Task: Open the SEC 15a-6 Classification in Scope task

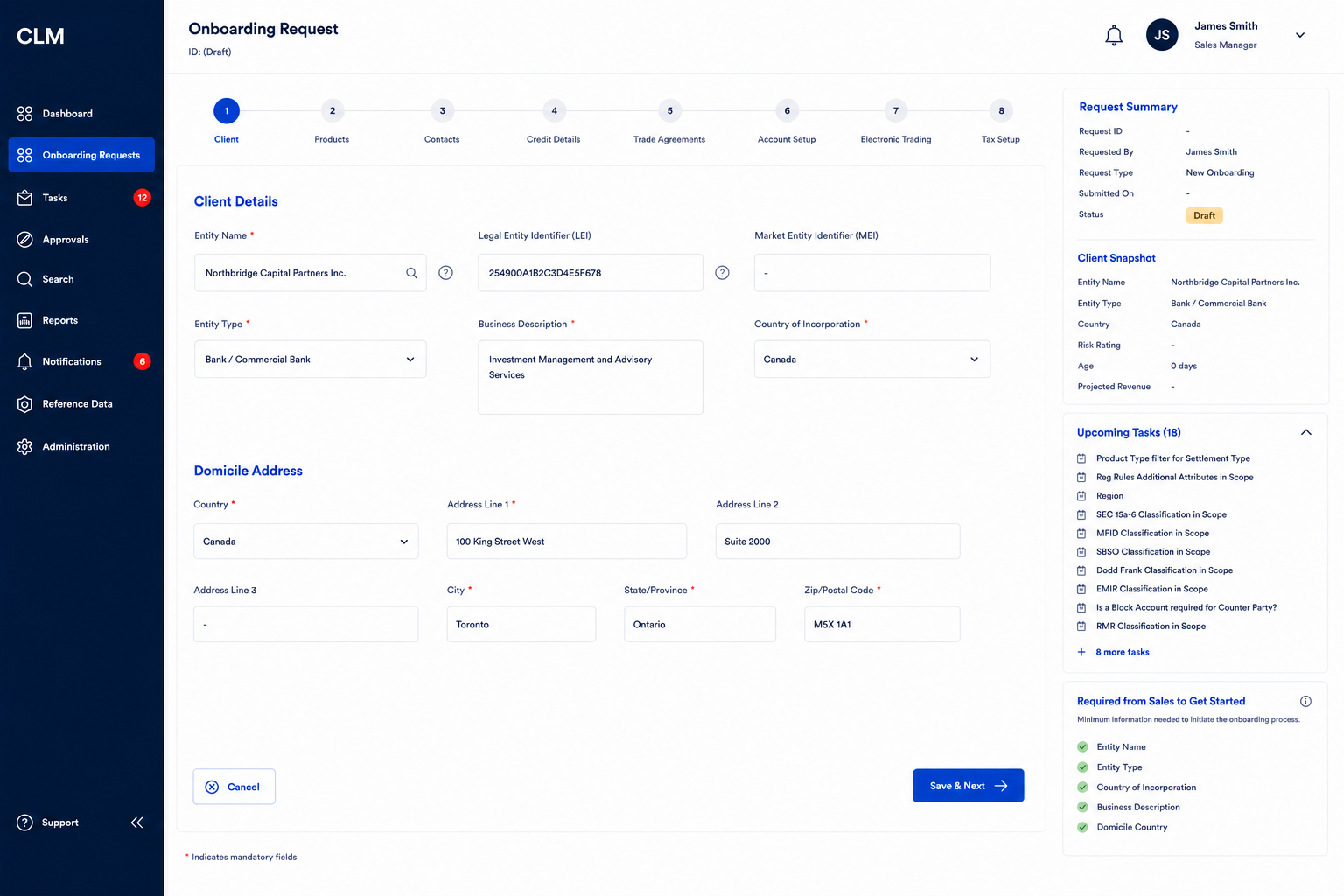Action: pyautogui.click(x=1161, y=514)
